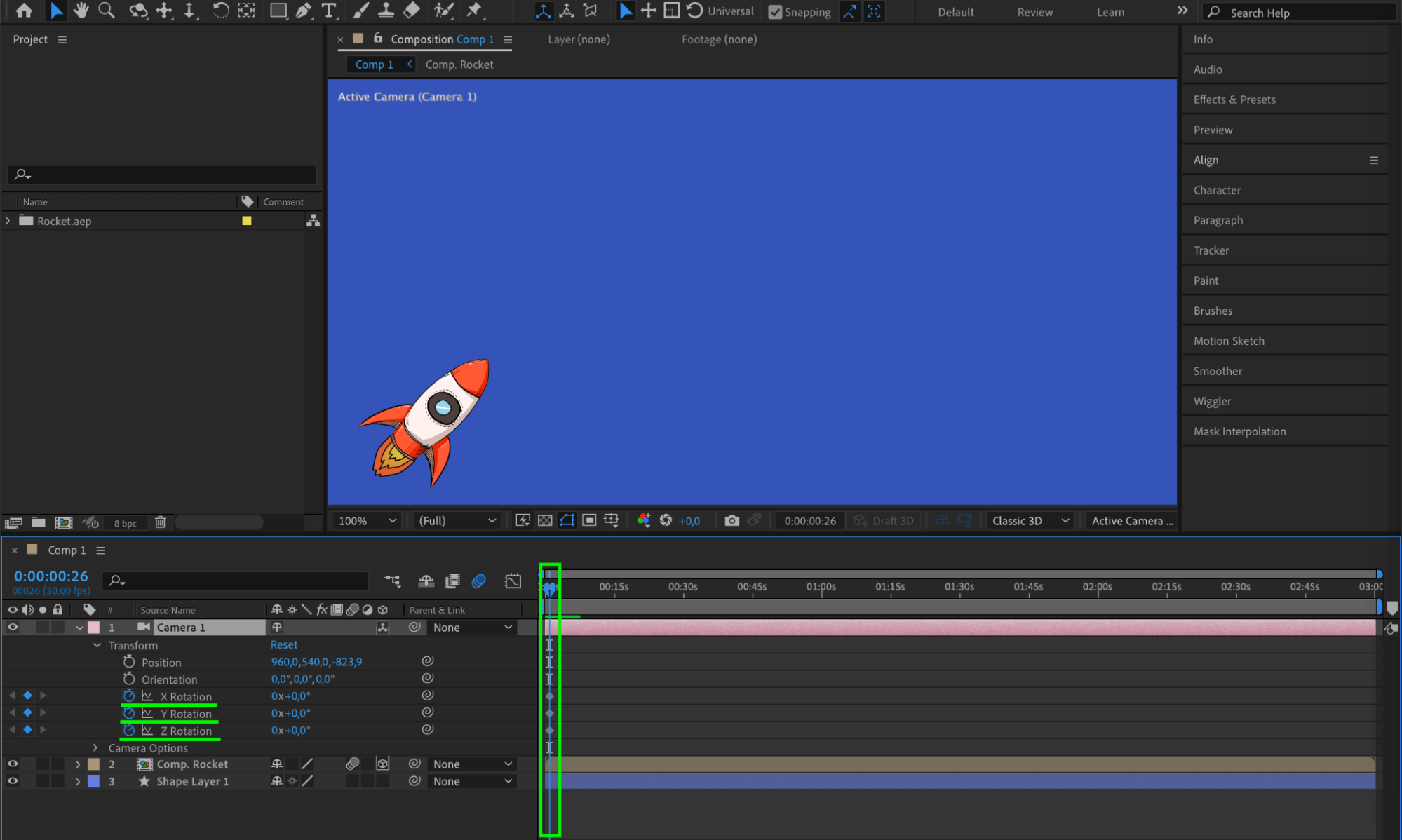
Task: Hide the Camera 1 layer
Action: (x=13, y=628)
